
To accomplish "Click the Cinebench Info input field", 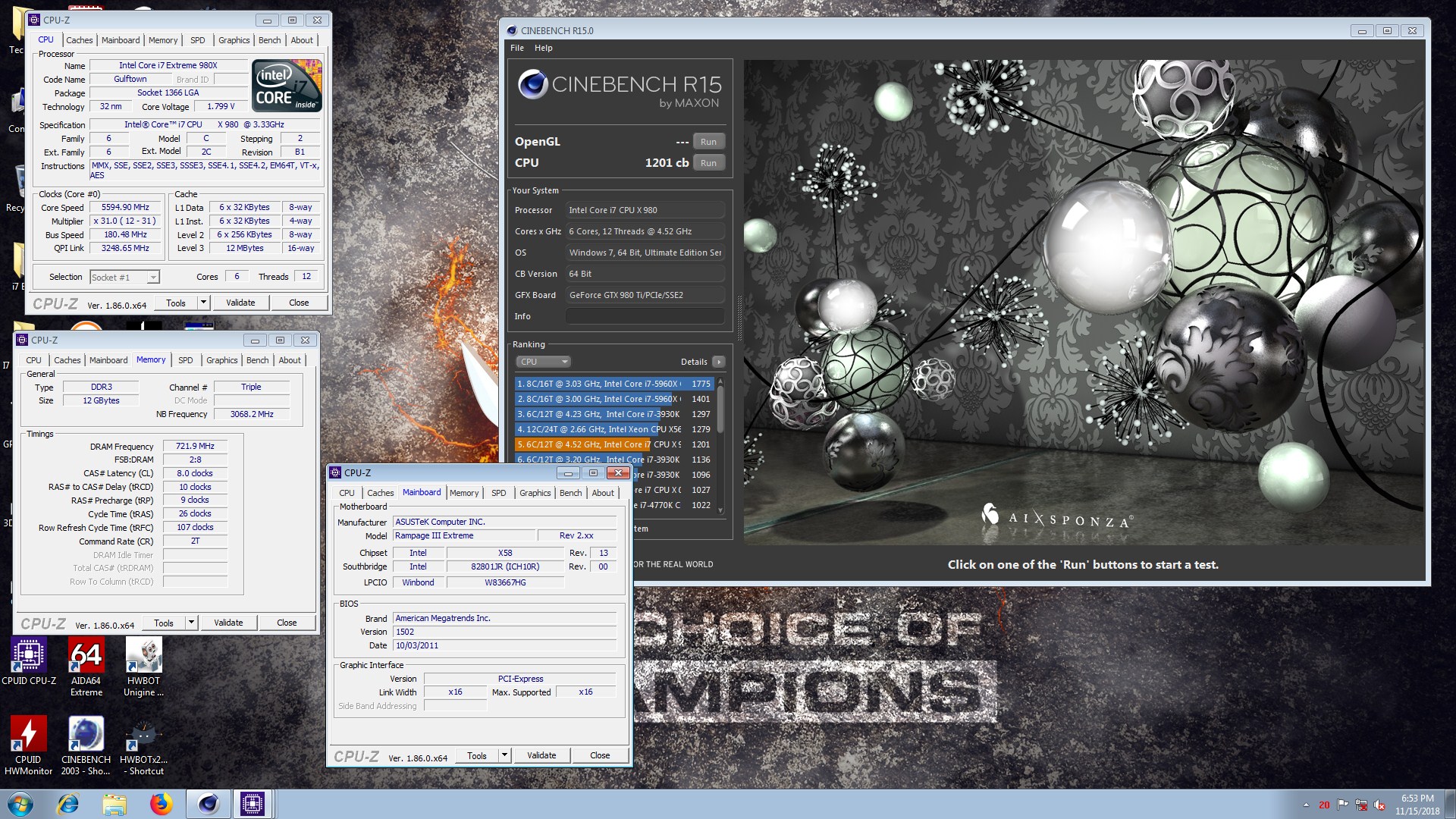I will 645,316.
